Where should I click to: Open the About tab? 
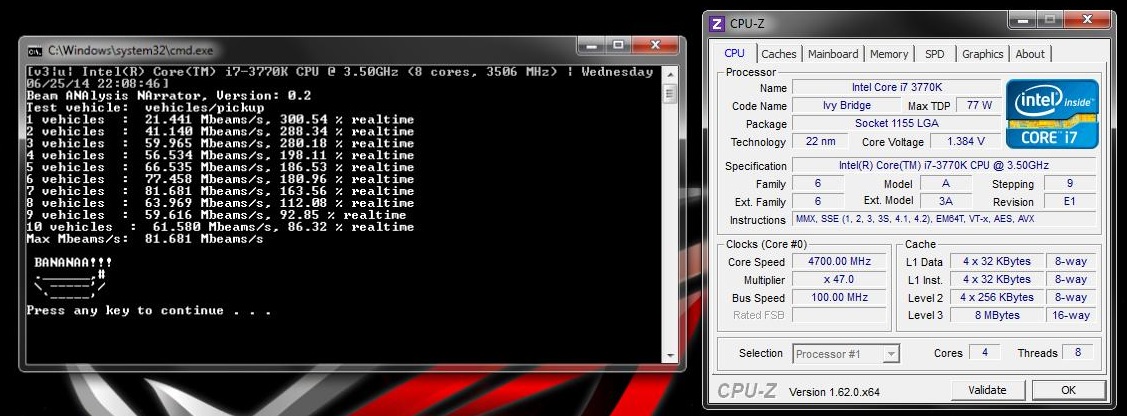tap(1030, 54)
